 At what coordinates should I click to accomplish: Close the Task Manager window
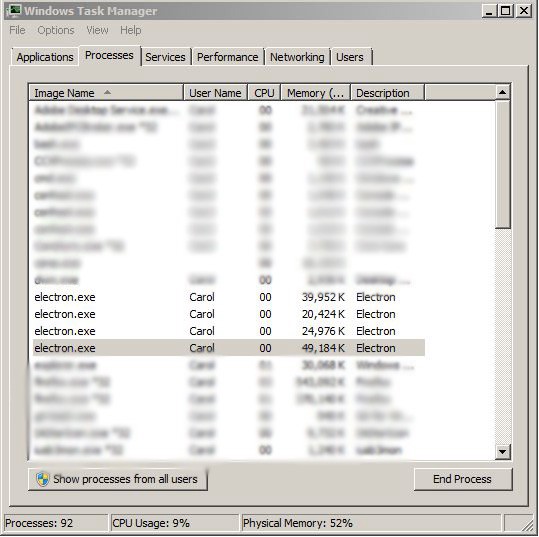point(524,11)
